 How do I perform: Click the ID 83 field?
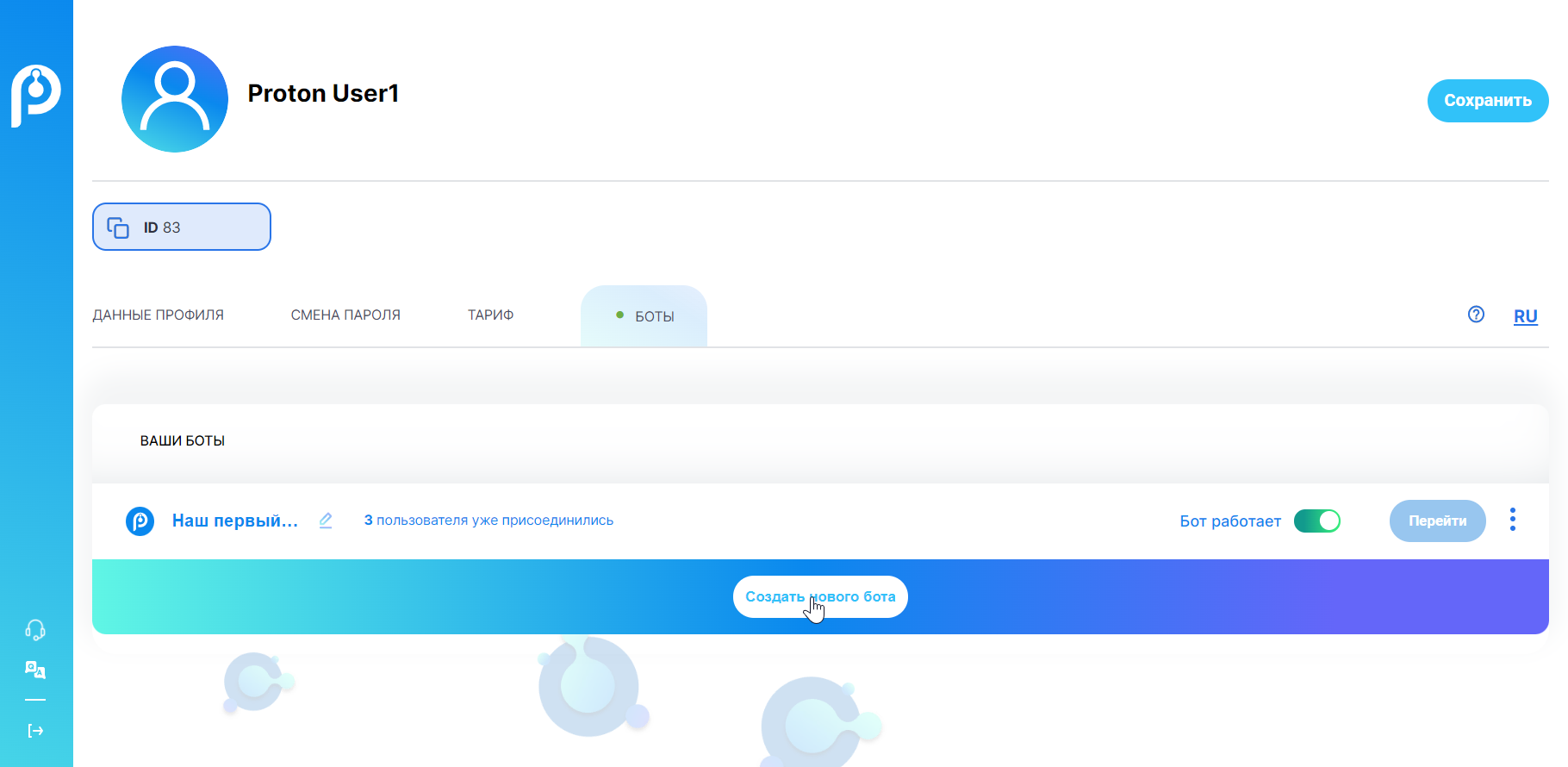point(182,227)
